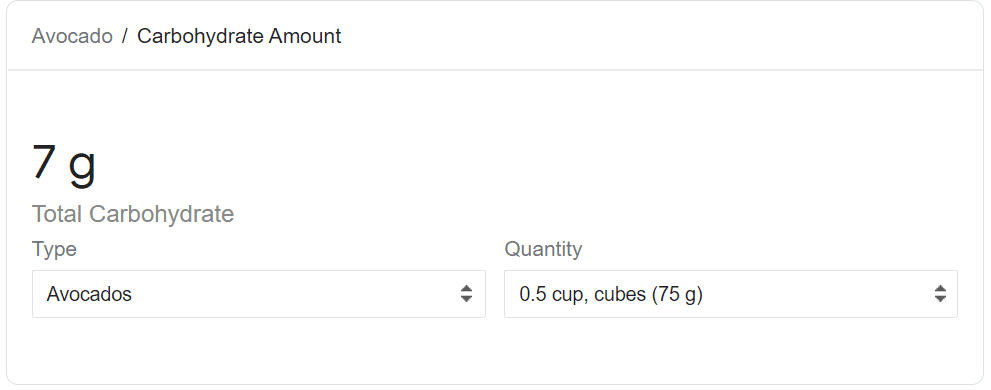Click the arrows icon on Type selector

coord(466,294)
